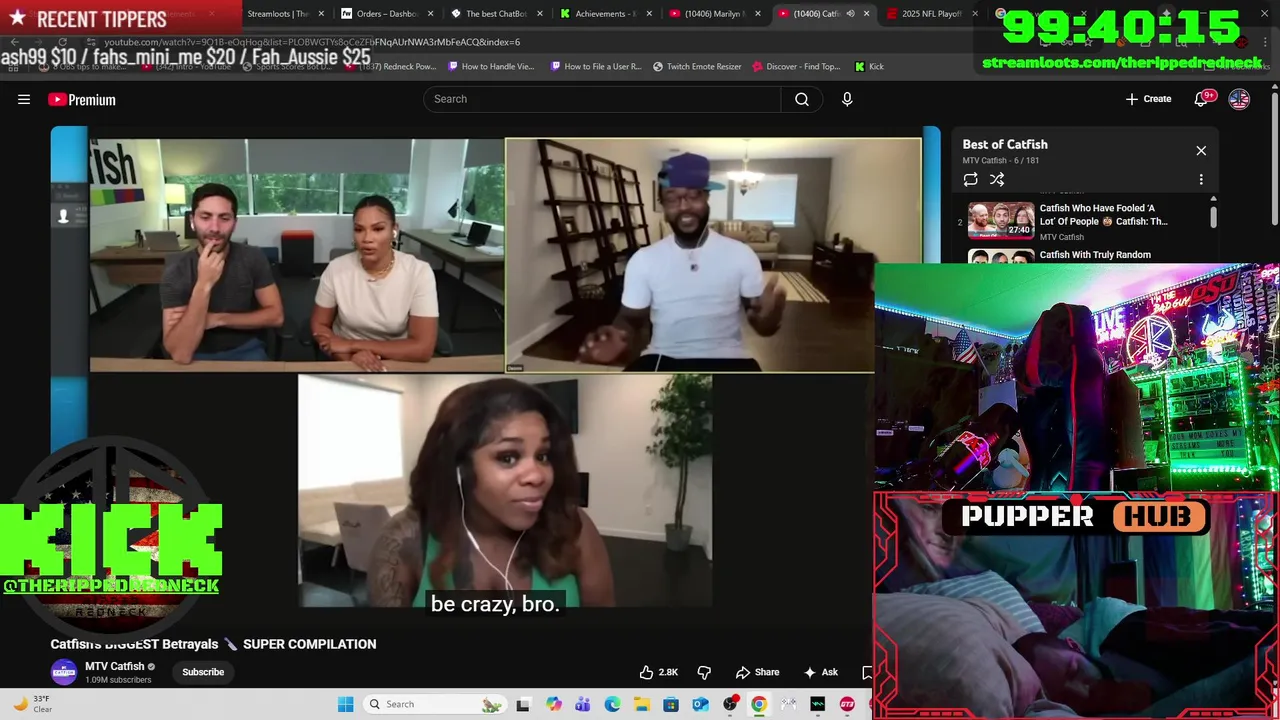Focus the YouTube search input field
This screenshot has width=1280, height=720.
click(x=602, y=99)
